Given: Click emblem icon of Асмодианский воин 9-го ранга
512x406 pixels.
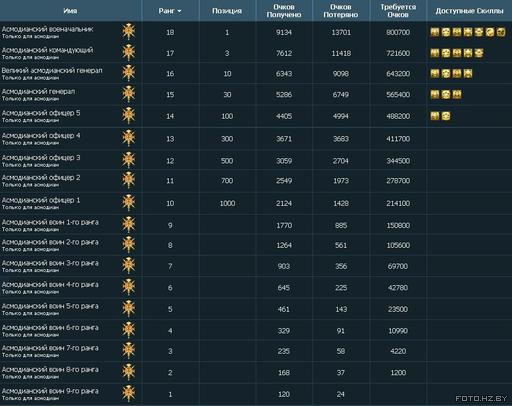Looking at the screenshot, I should (129, 394).
